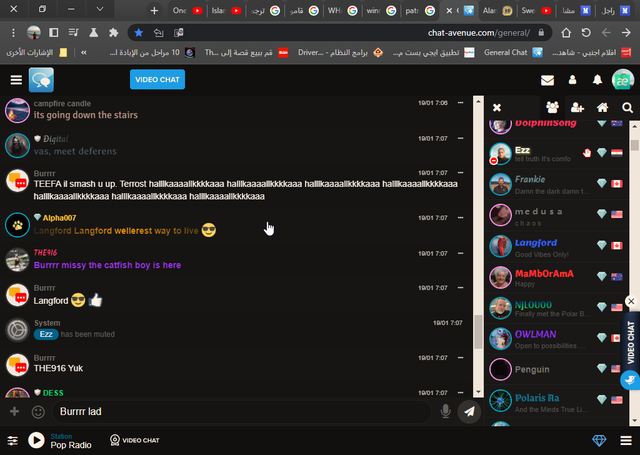
Task: Click the Alpha007 username in chat
Action: click(60, 218)
